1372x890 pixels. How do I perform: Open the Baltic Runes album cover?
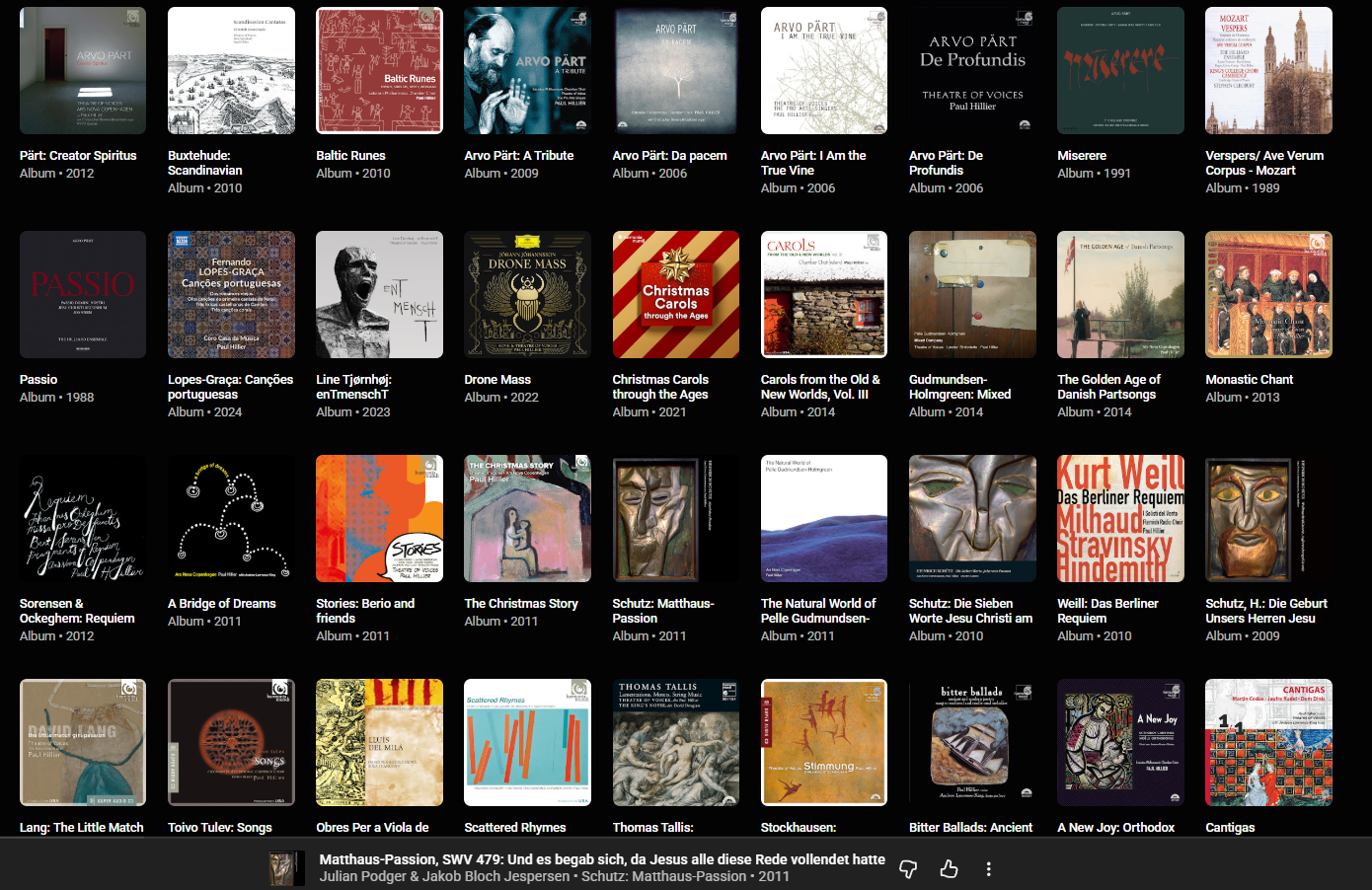click(379, 71)
